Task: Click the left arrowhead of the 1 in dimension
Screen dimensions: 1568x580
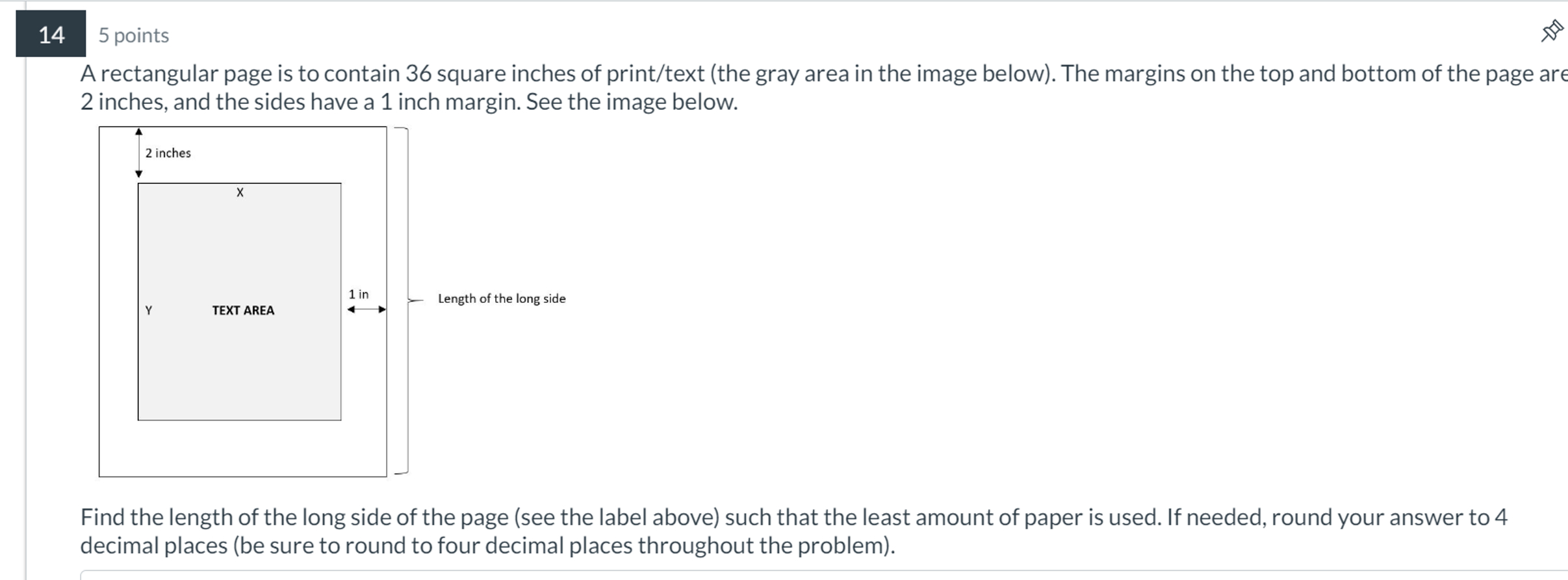Action: 351,310
